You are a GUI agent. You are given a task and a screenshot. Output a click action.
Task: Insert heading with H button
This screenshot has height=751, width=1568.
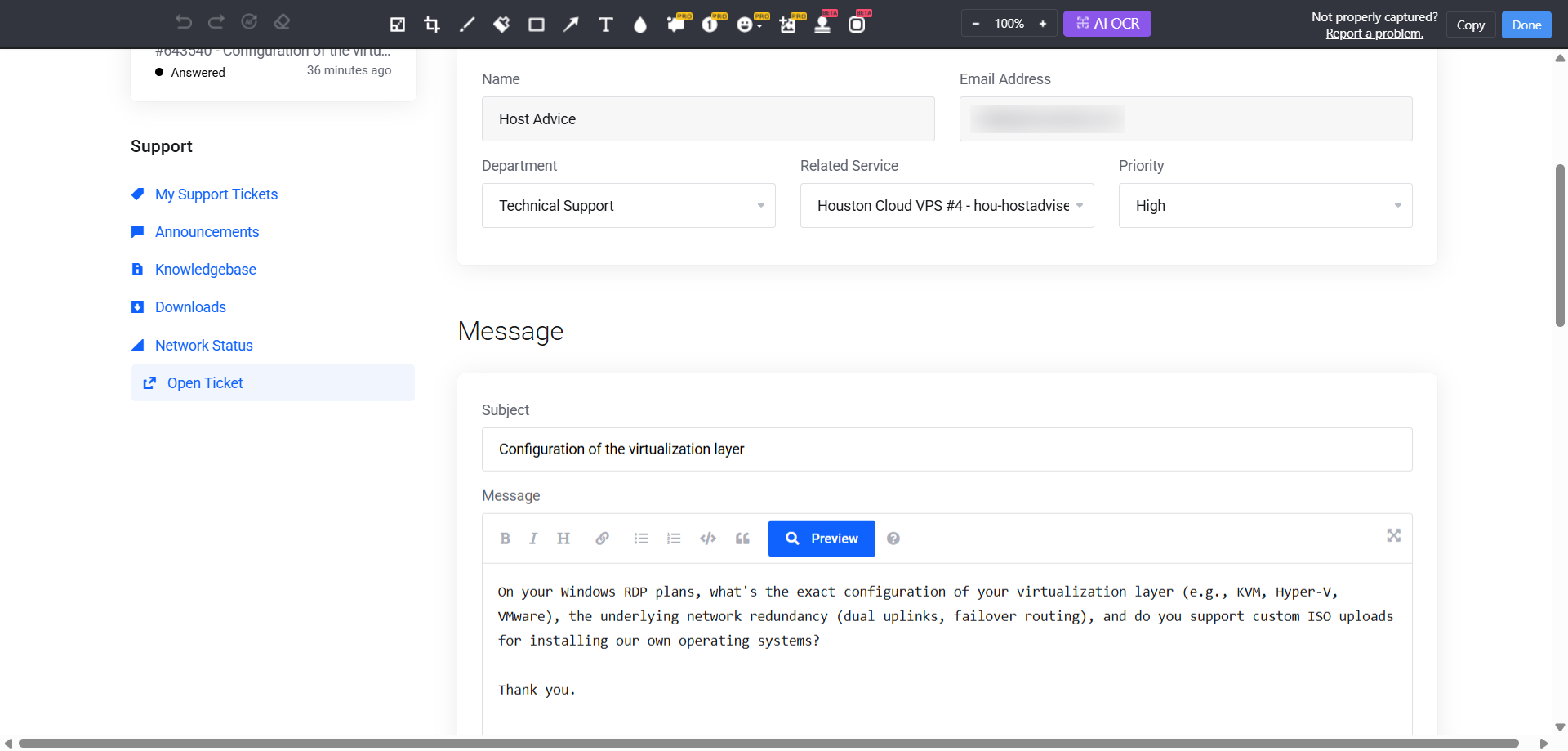point(563,539)
